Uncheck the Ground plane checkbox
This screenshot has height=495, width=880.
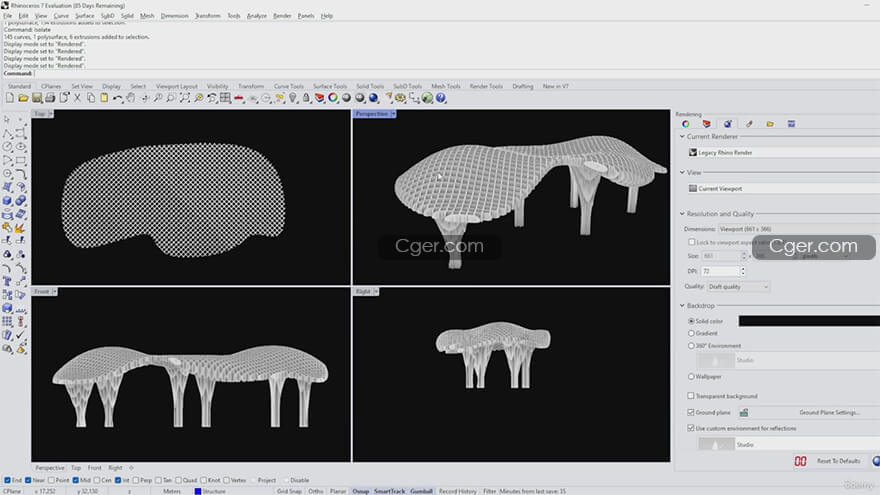[x=692, y=412]
